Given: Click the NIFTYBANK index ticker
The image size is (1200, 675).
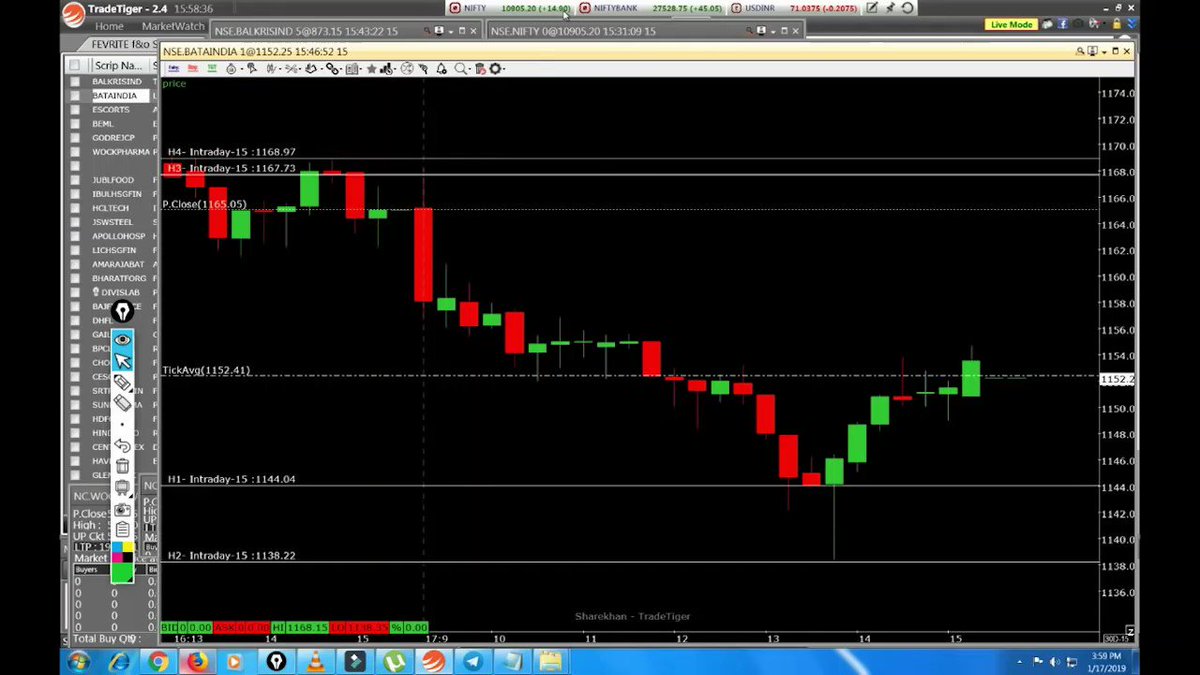Looking at the screenshot, I should coord(651,8).
